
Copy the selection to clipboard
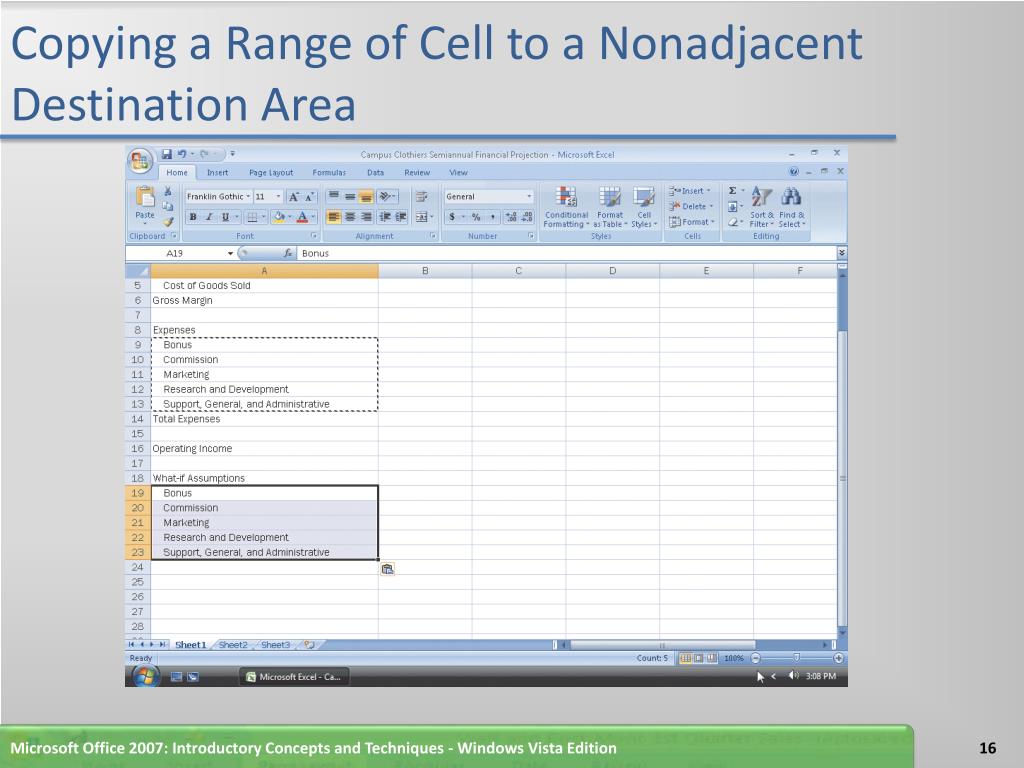tap(168, 206)
